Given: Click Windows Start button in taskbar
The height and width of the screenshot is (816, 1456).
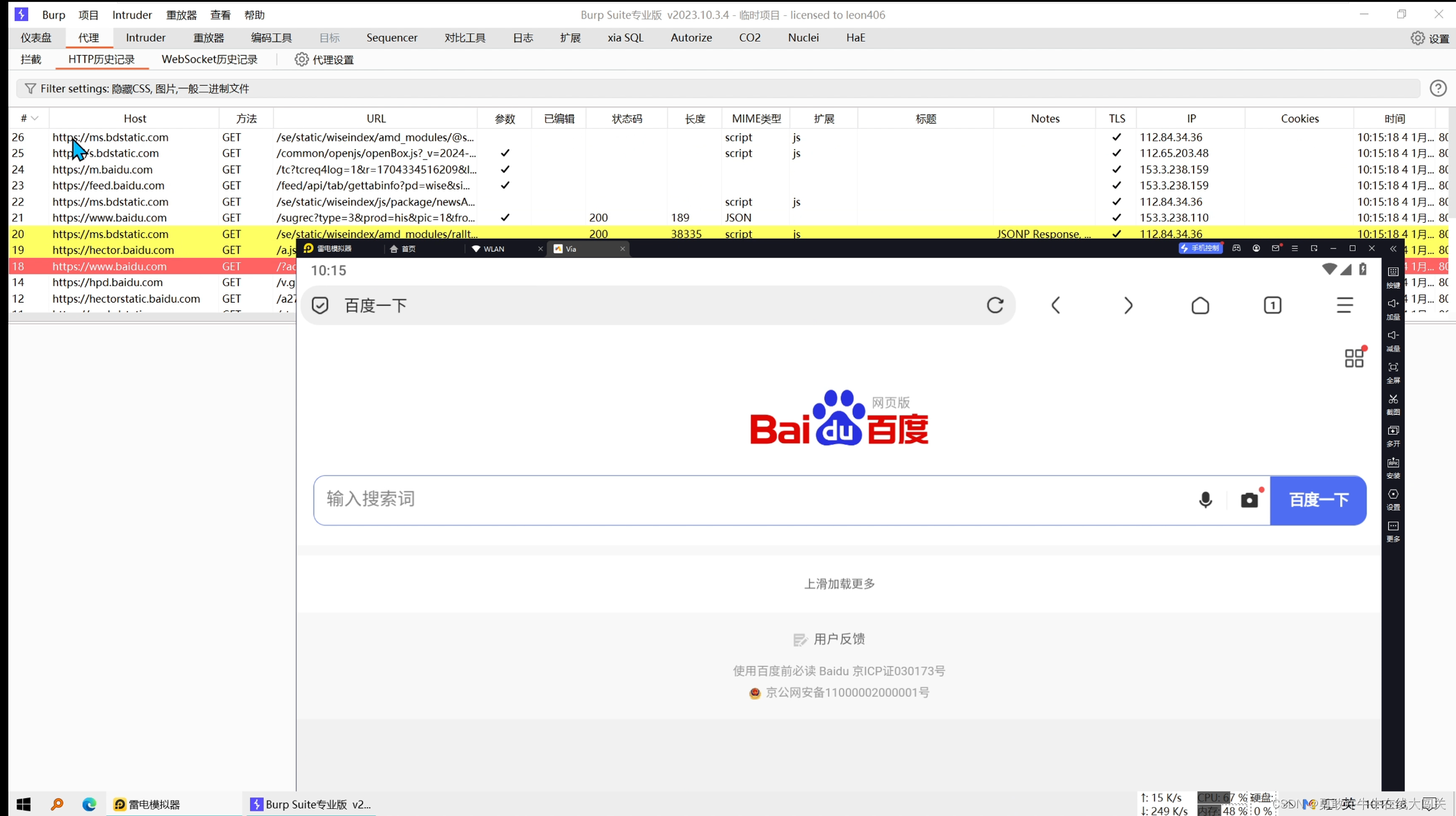Looking at the screenshot, I should click(24, 804).
